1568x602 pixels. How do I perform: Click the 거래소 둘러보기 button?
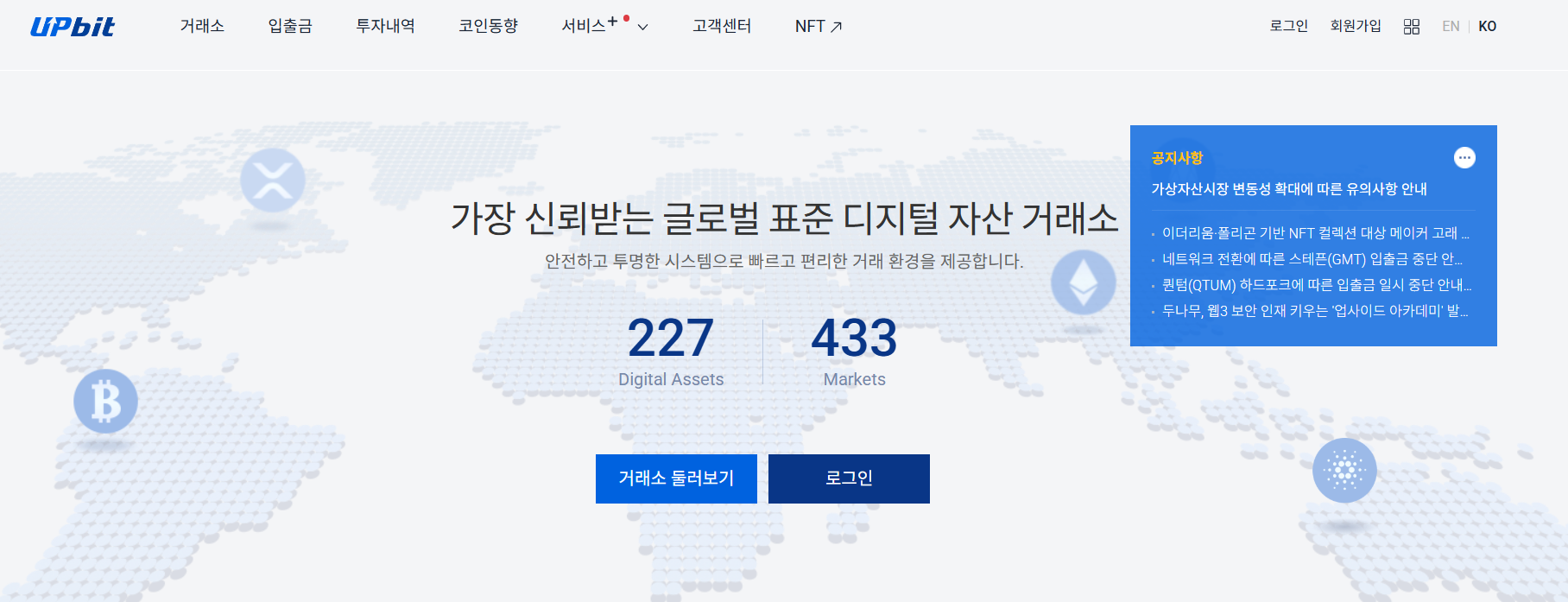(x=676, y=478)
